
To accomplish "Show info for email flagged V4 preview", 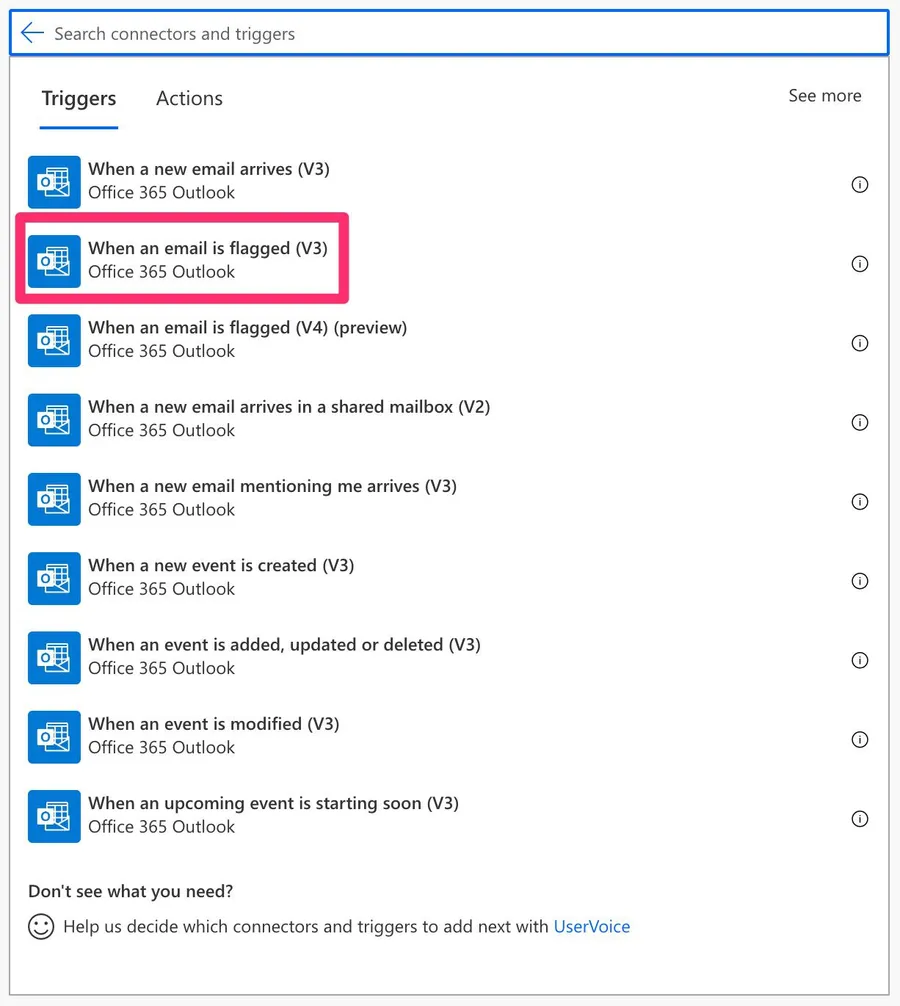I will (x=859, y=343).
